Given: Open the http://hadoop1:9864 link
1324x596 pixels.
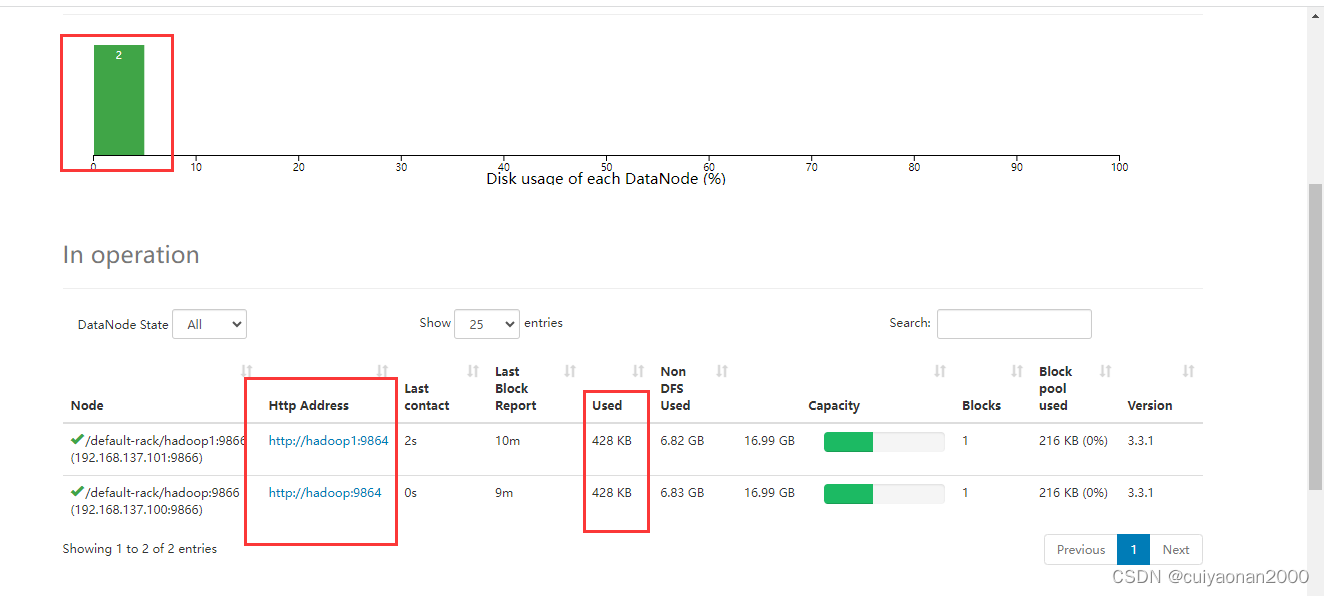Looking at the screenshot, I should pos(328,441).
